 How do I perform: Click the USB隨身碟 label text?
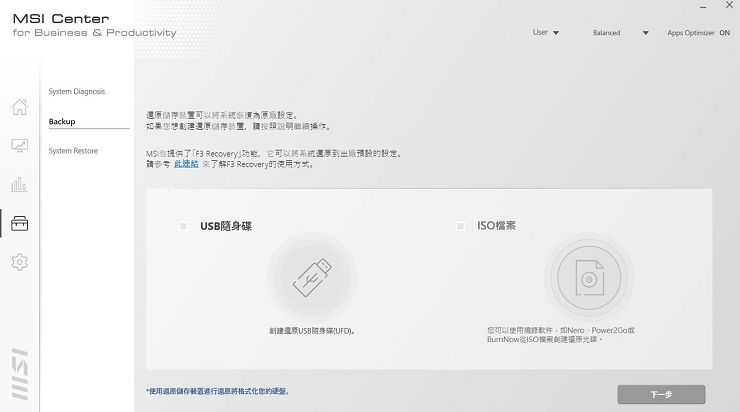(226, 226)
